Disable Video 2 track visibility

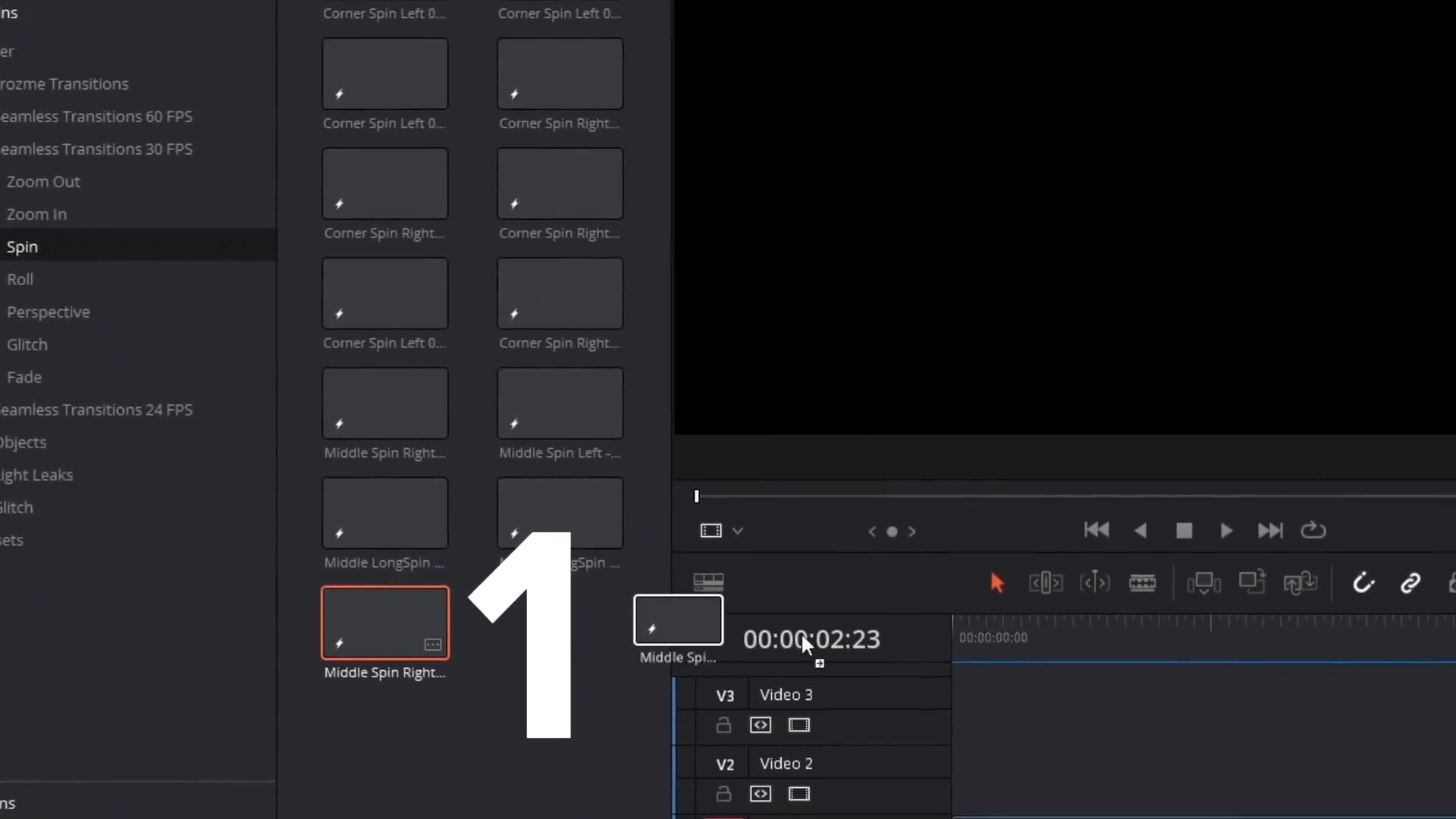pyautogui.click(x=799, y=794)
